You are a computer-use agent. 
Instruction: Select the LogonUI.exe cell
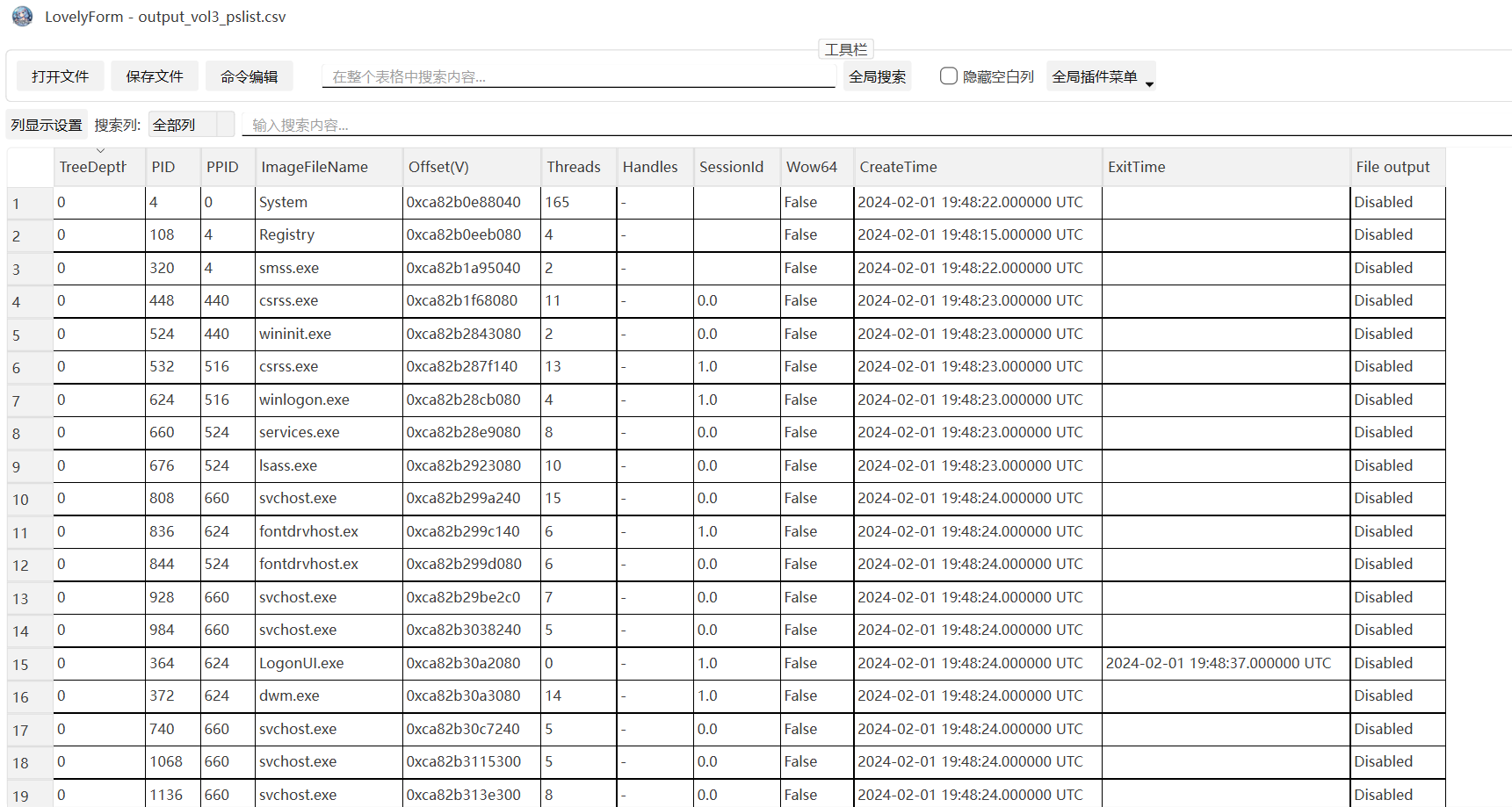(329, 663)
